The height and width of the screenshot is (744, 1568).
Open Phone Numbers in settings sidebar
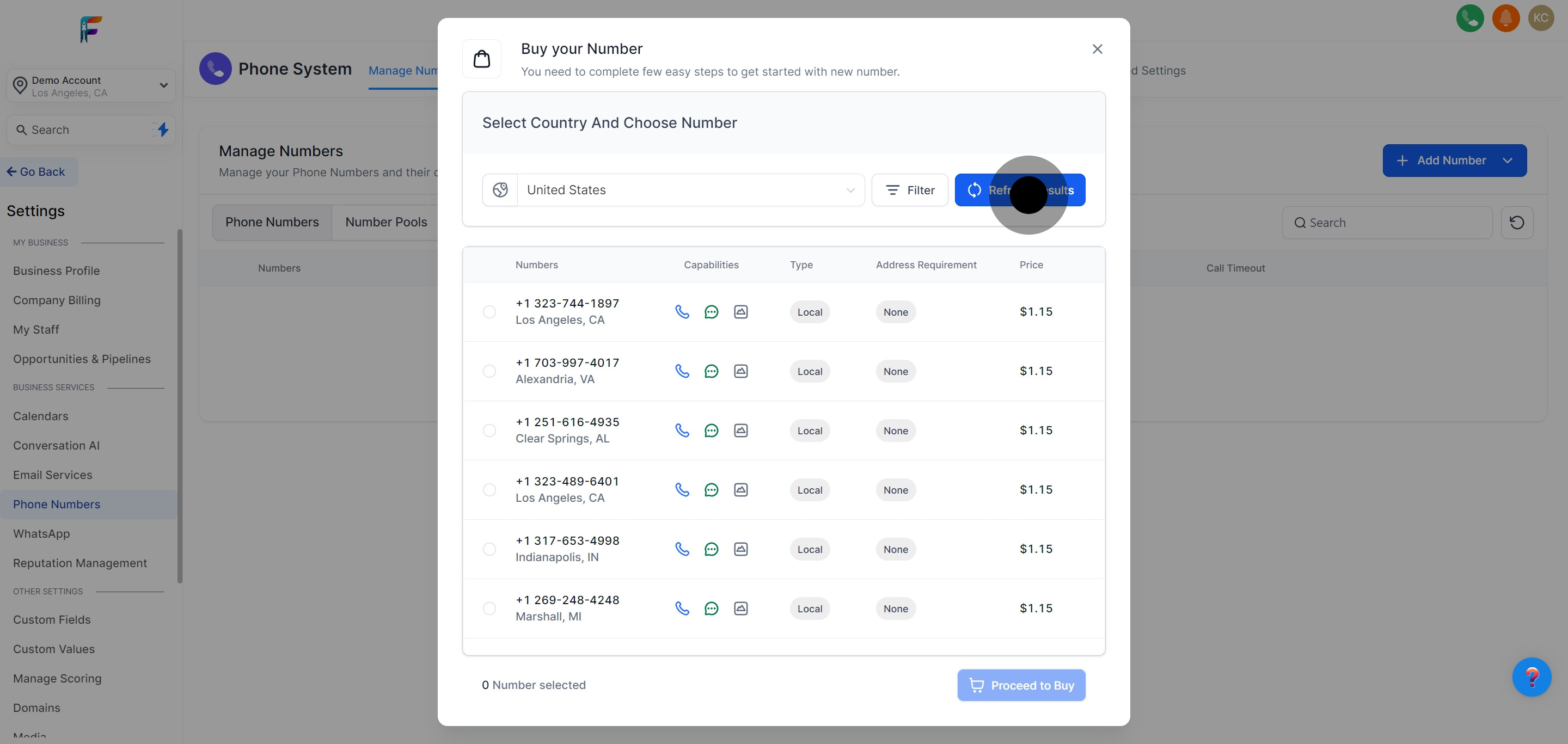(x=57, y=505)
